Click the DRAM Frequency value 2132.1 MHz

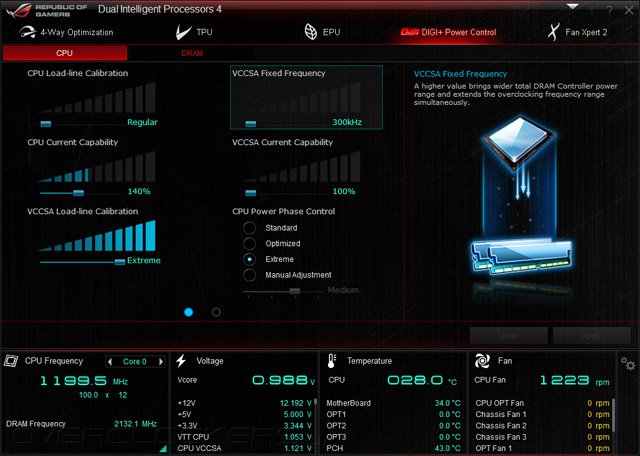tap(136, 424)
